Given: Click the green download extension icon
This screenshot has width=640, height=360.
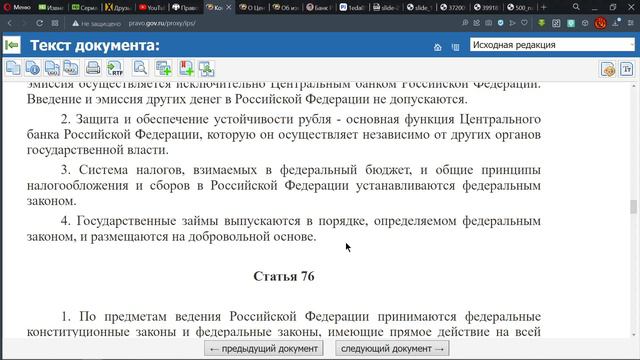Looking at the screenshot, I should [x=542, y=23].
